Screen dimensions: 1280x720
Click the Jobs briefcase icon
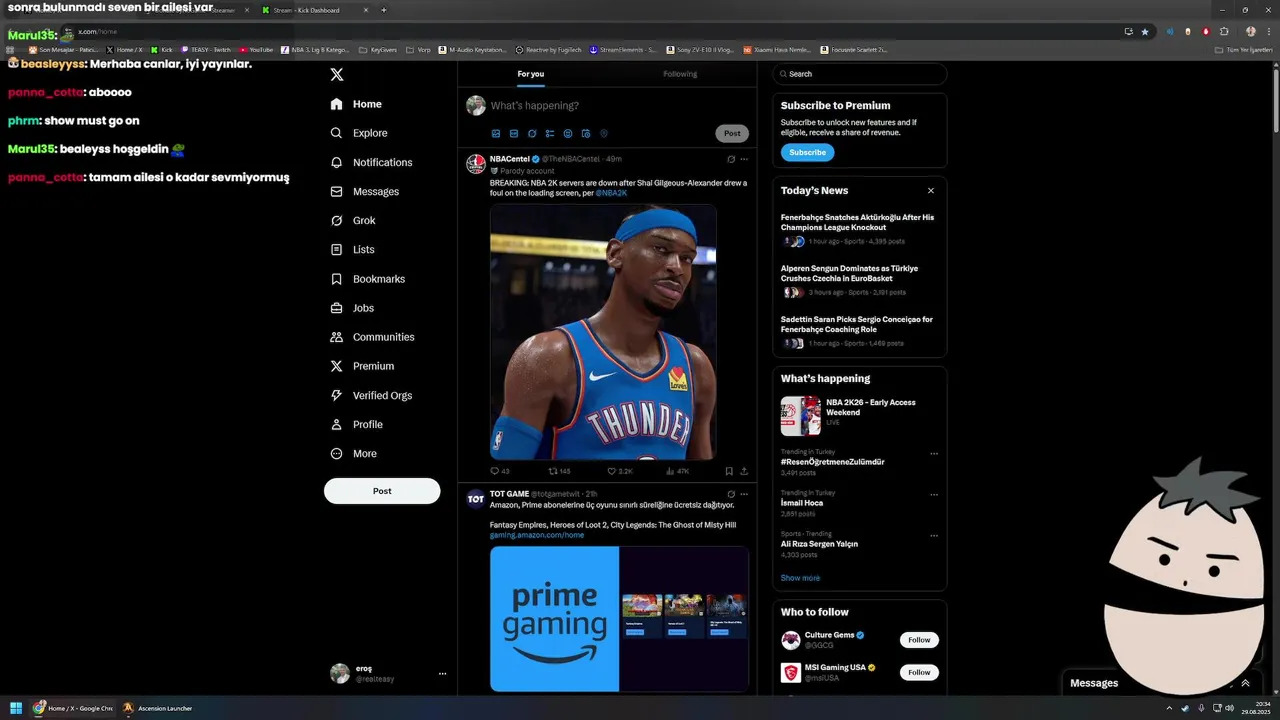(337, 308)
